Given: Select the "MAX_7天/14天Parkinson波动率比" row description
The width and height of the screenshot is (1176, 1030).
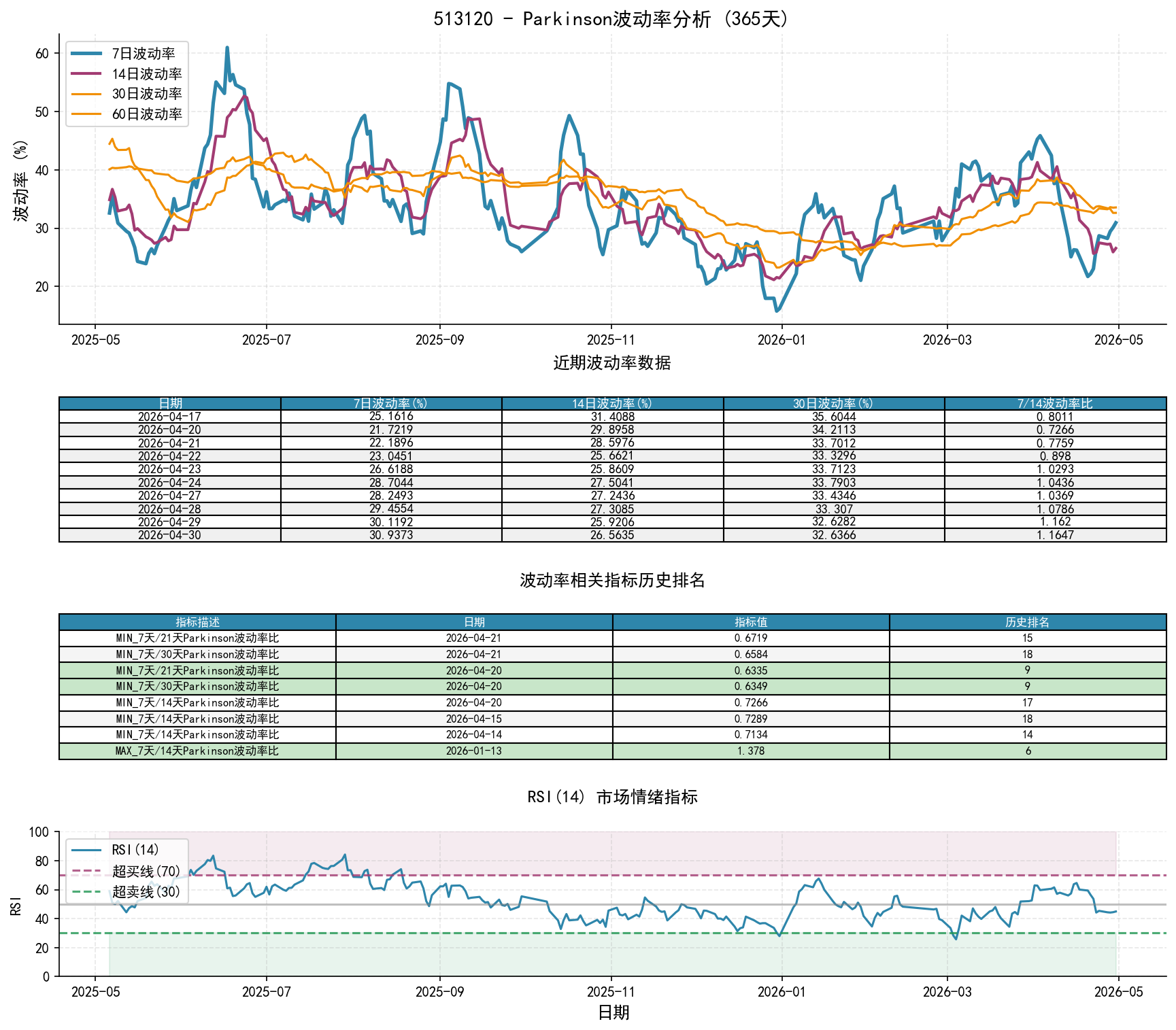Looking at the screenshot, I should pos(197,751).
